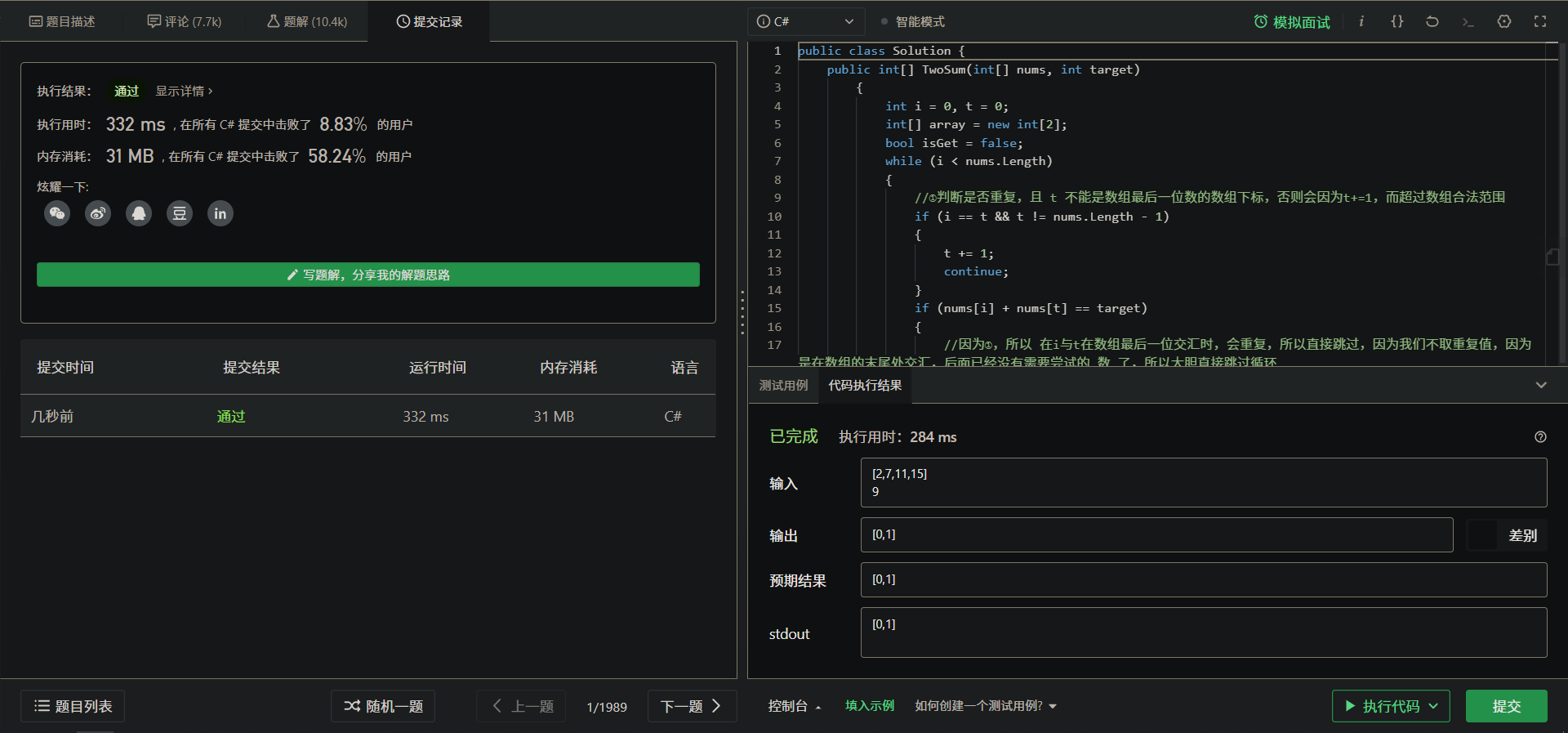Image resolution: width=1568 pixels, height=733 pixels.
Task: Start mock interview (模拟面试)
Action: (1292, 22)
